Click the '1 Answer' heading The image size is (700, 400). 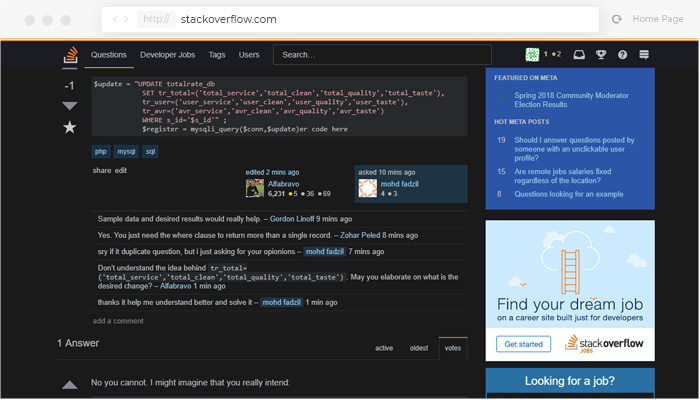[78, 343]
